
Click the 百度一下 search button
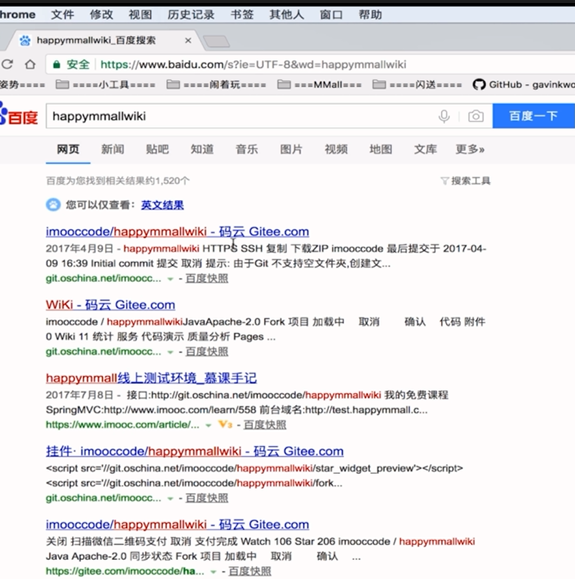point(534,116)
